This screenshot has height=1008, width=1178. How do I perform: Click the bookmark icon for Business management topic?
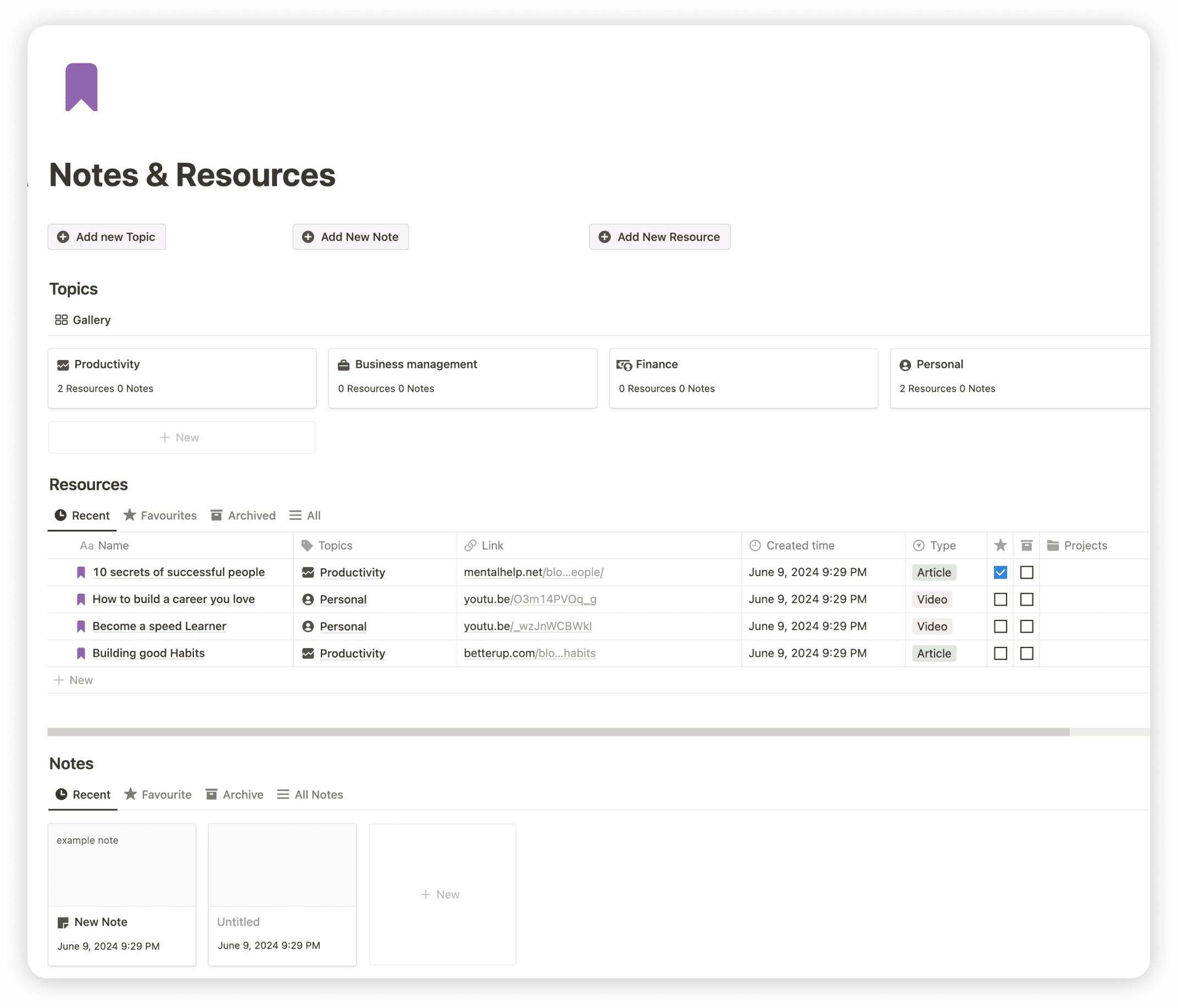343,364
